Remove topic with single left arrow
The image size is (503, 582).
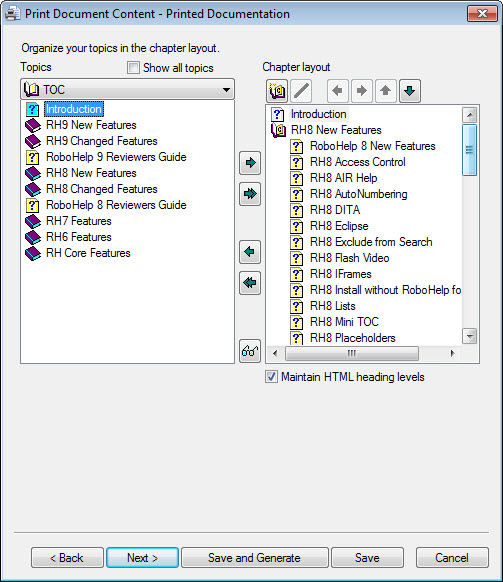point(250,252)
